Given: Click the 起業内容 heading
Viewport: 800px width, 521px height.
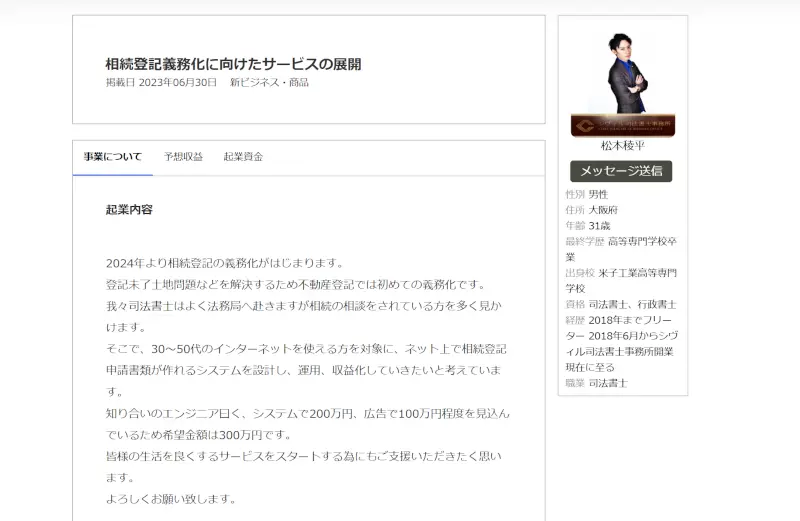Looking at the screenshot, I should 129,210.
